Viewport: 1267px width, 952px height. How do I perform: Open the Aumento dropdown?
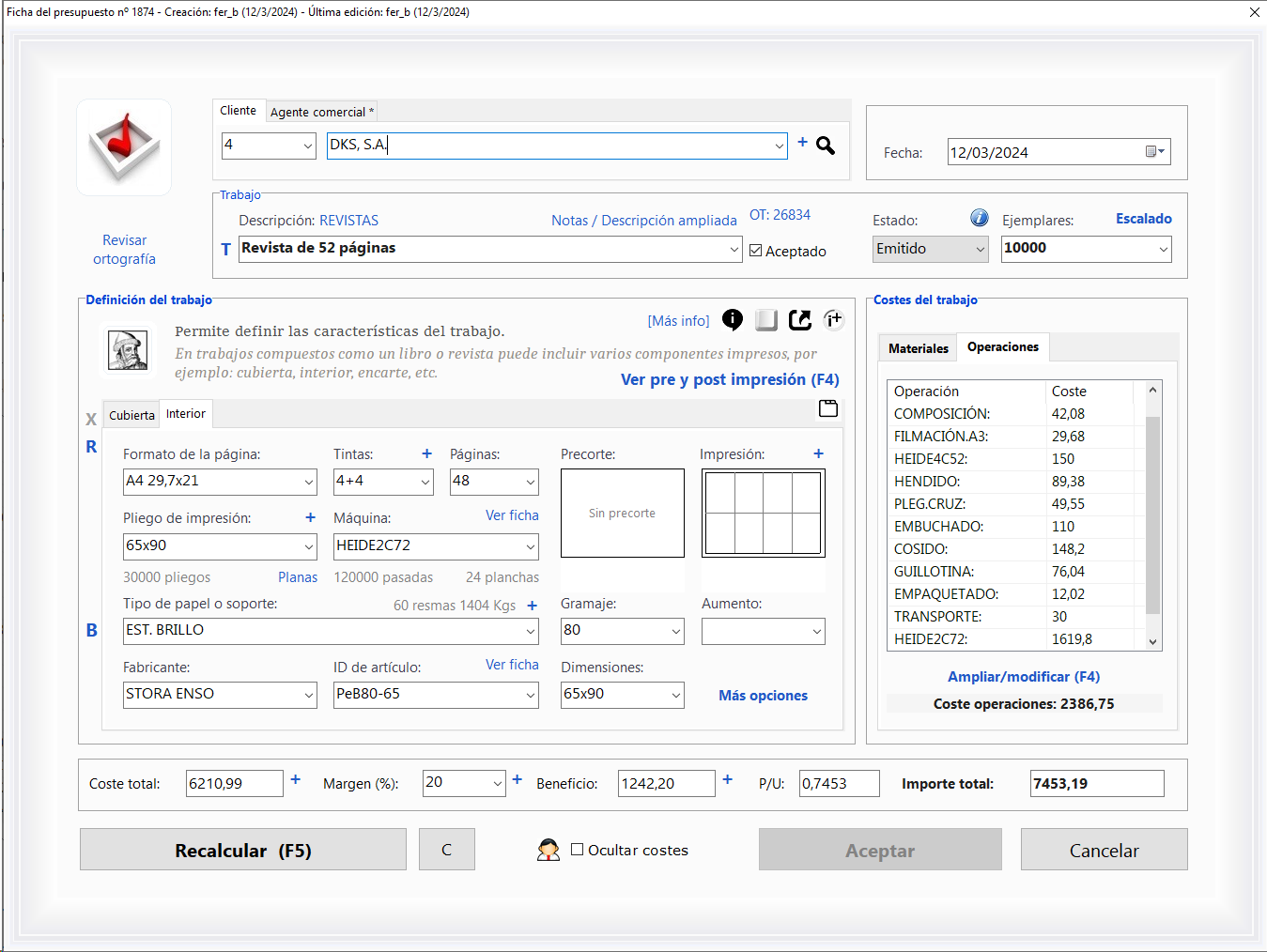coord(817,632)
